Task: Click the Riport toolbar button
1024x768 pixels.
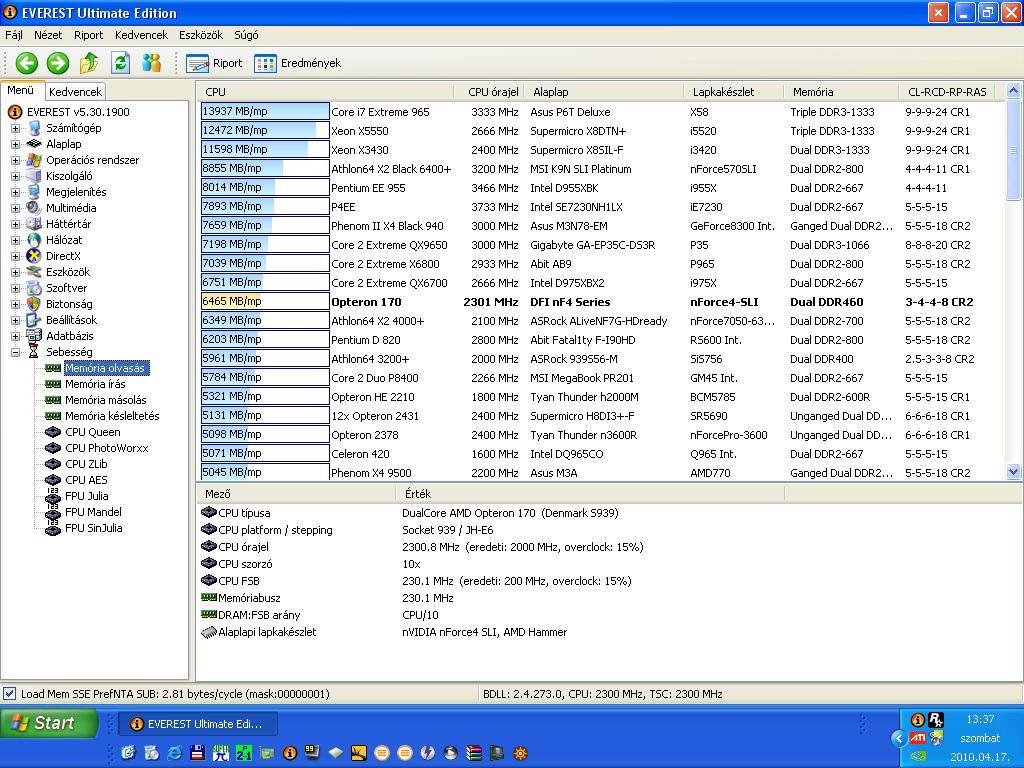Action: click(x=214, y=63)
